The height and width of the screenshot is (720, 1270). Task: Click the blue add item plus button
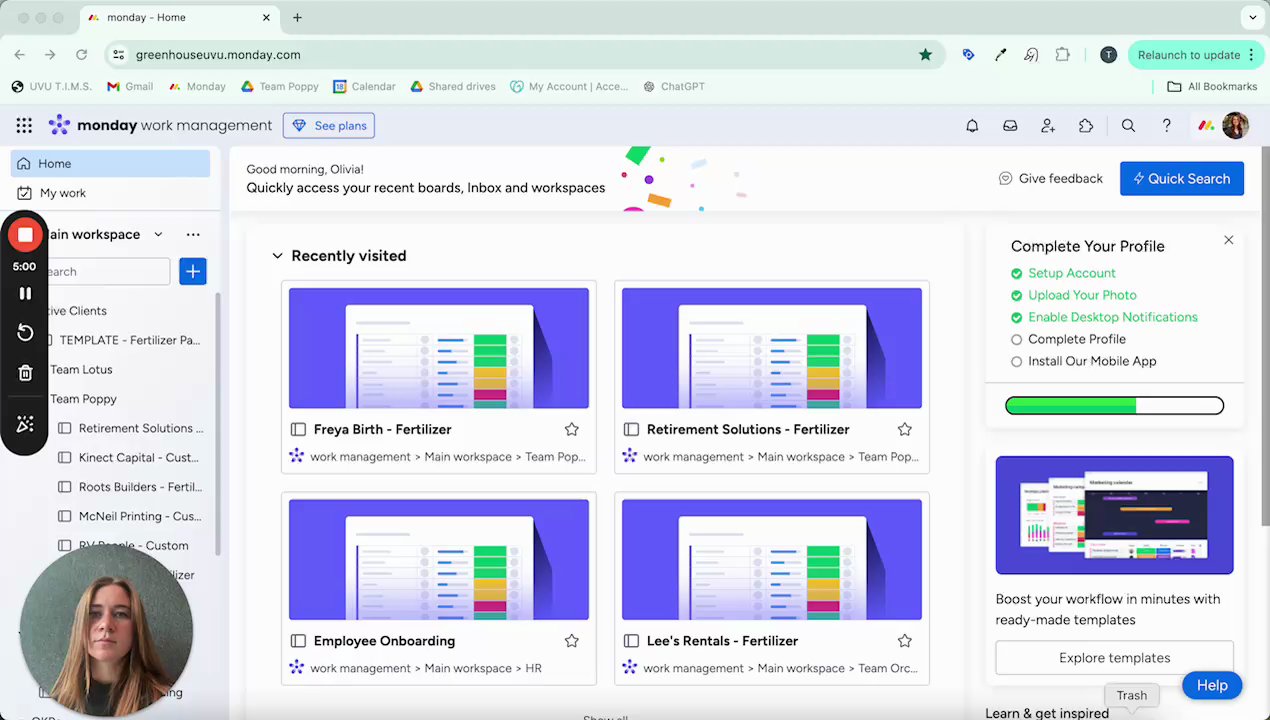[x=193, y=271]
